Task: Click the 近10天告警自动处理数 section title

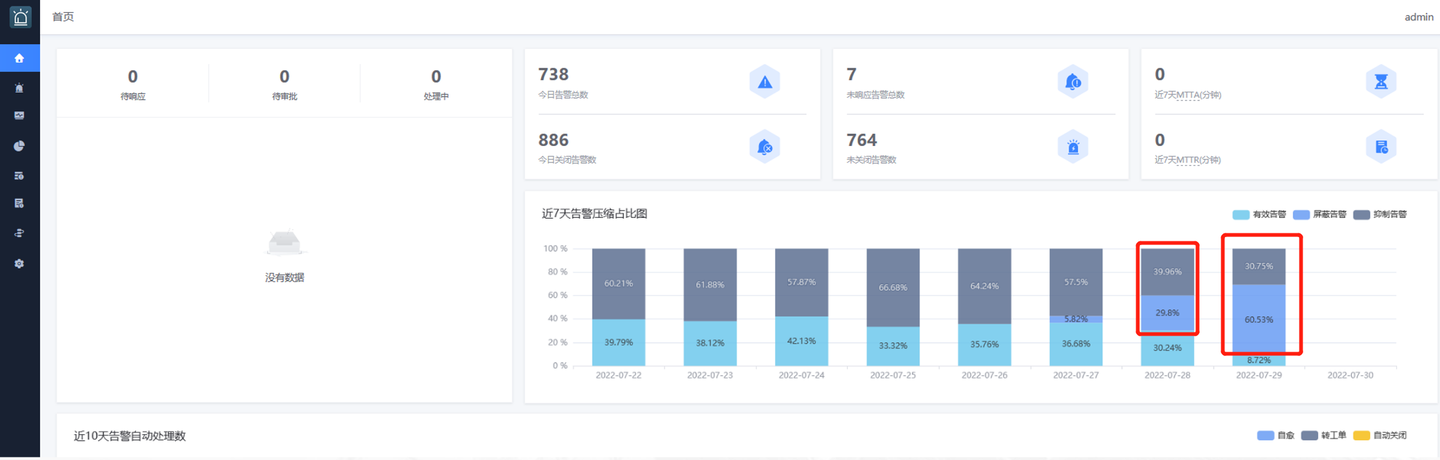Action: (130, 436)
